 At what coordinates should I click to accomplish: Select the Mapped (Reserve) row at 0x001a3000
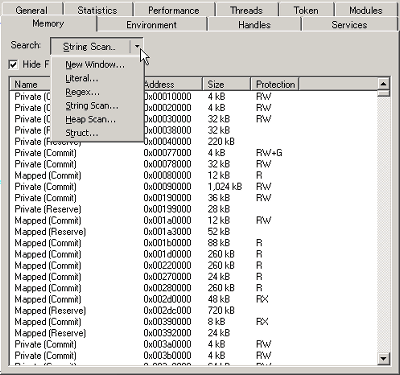pyautogui.click(x=194, y=232)
